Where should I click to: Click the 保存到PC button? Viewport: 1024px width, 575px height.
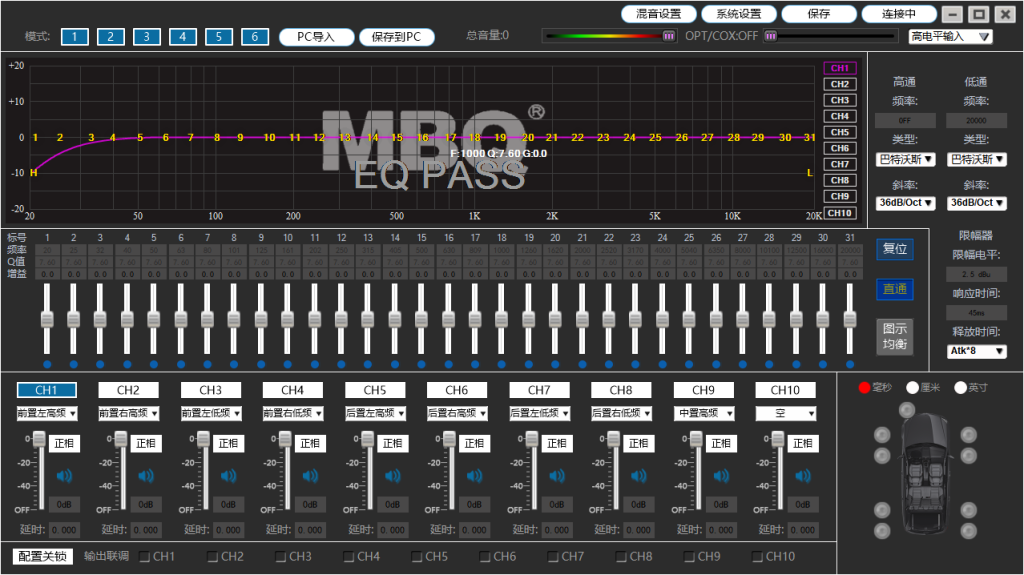pyautogui.click(x=396, y=37)
